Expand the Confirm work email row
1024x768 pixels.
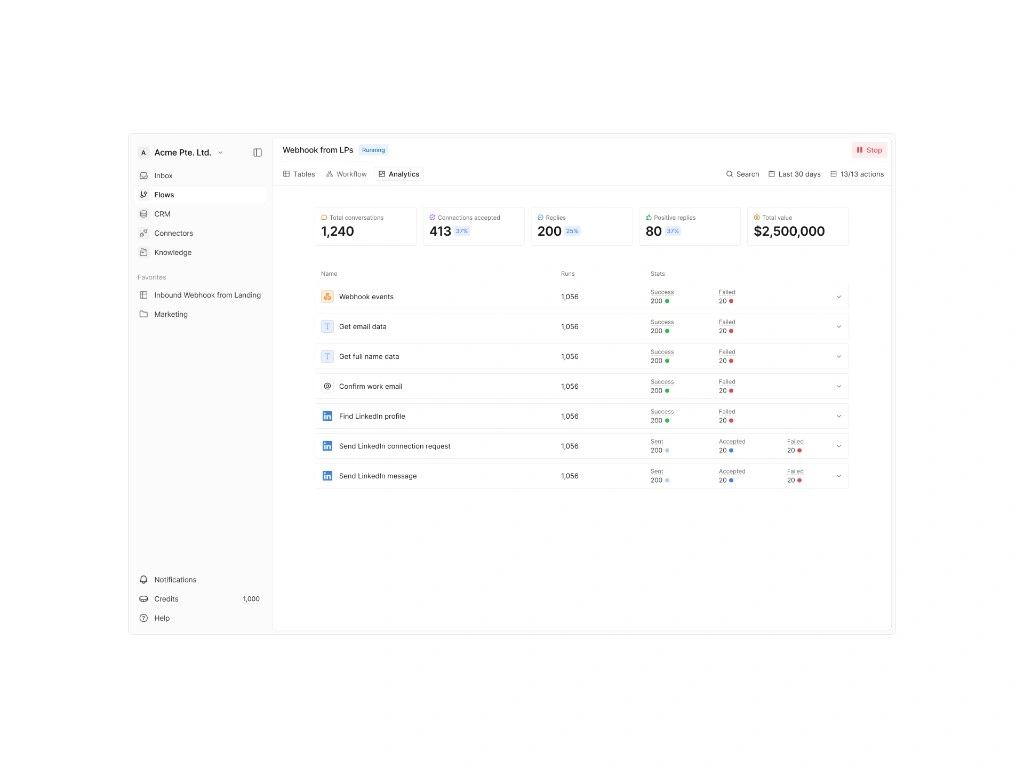click(x=839, y=387)
